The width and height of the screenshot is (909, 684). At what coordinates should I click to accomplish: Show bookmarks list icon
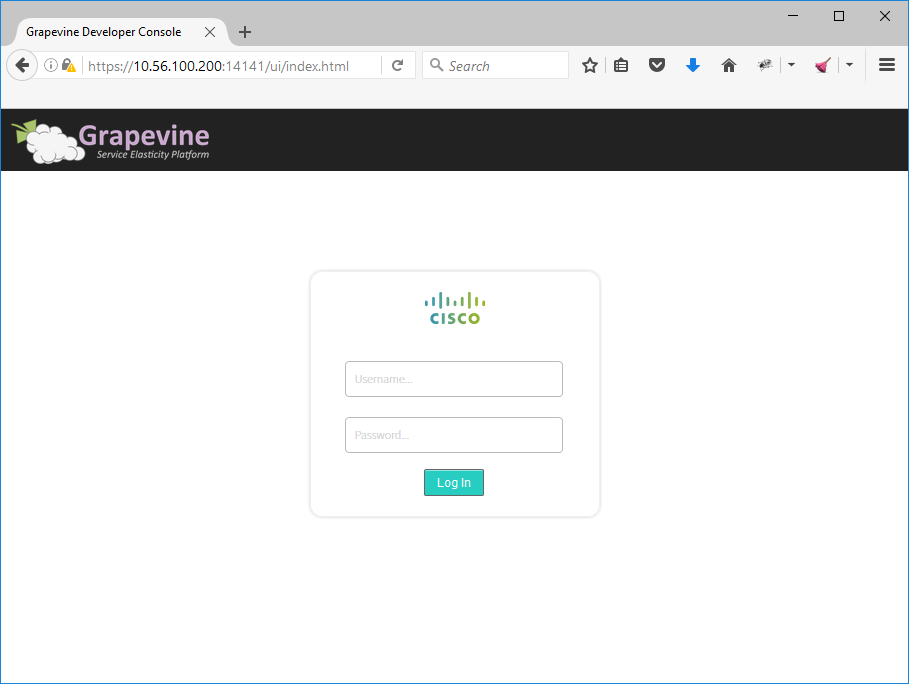621,66
